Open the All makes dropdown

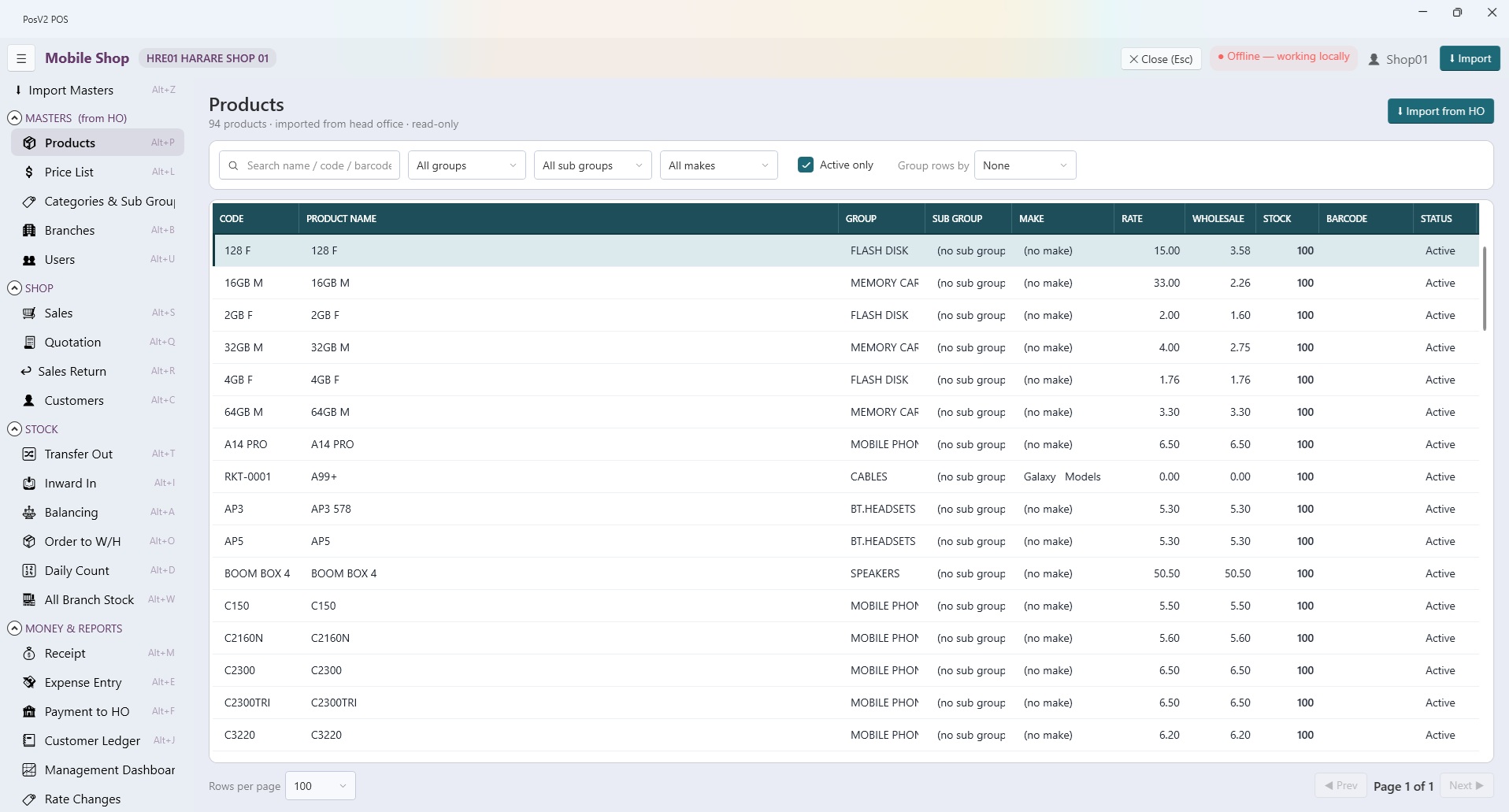tap(719, 165)
